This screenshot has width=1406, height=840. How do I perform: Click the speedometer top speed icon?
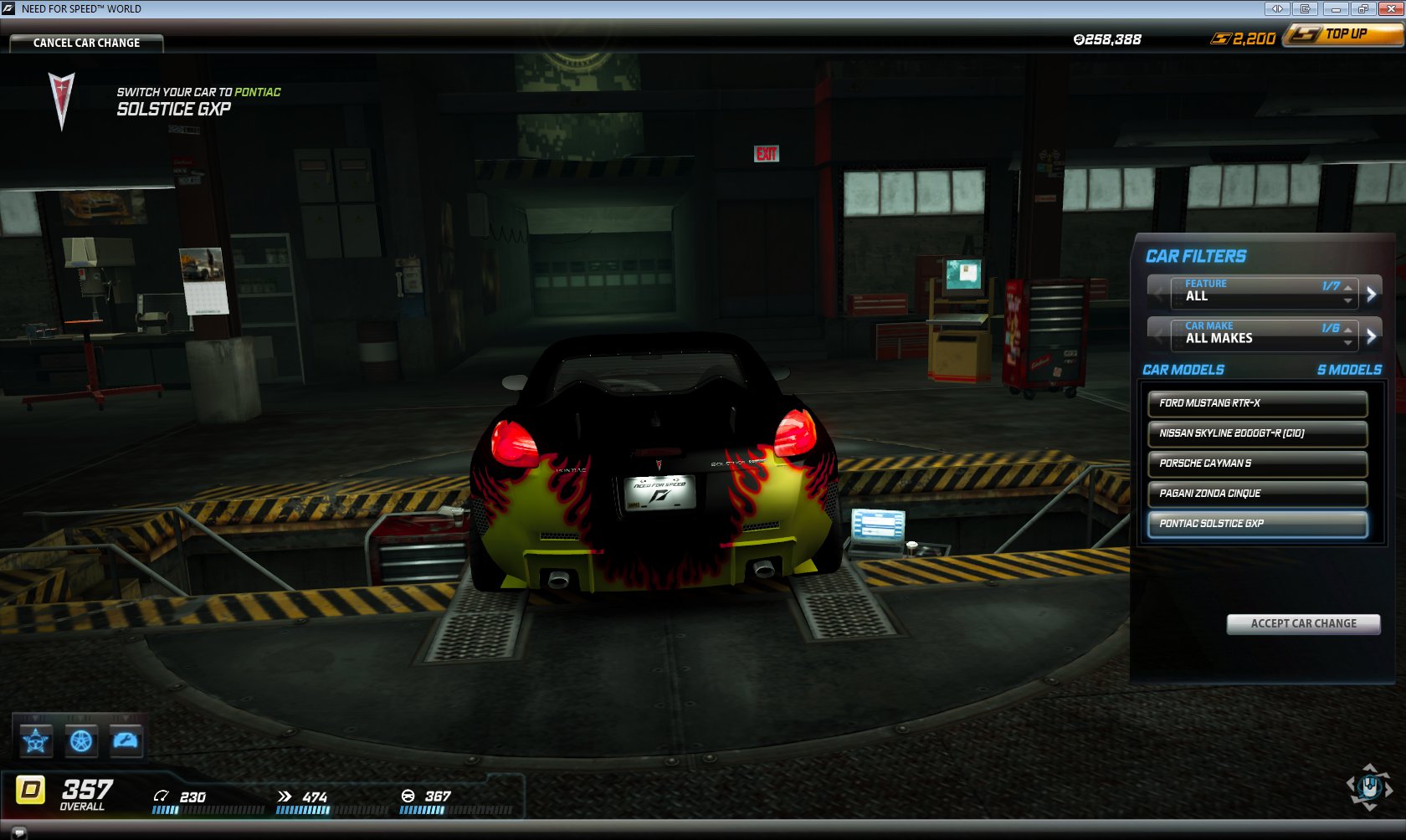tap(162, 796)
